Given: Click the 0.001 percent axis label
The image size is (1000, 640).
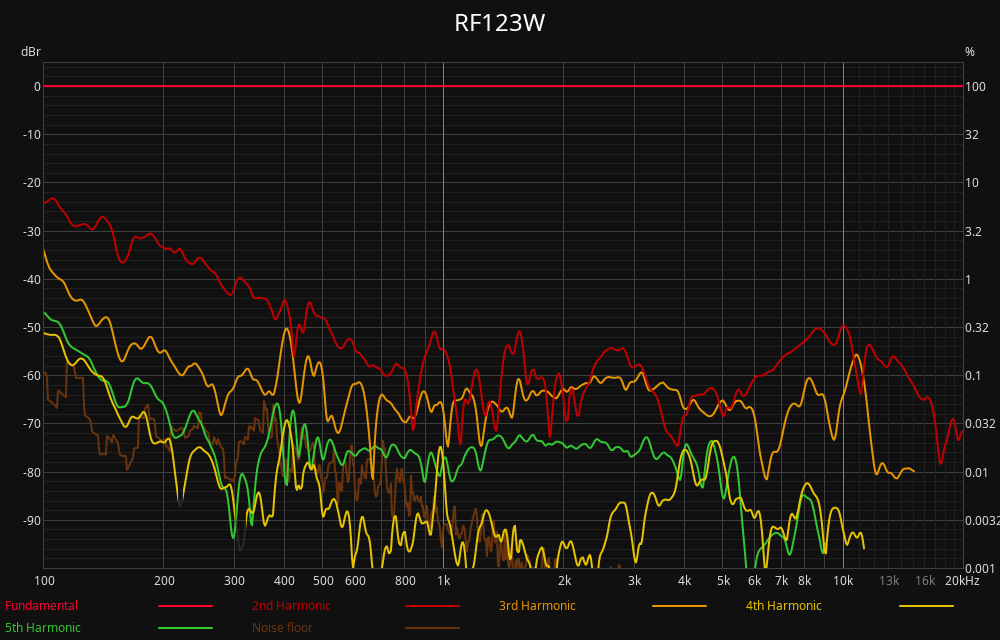Looking at the screenshot, I should pyautogui.click(x=980, y=569).
